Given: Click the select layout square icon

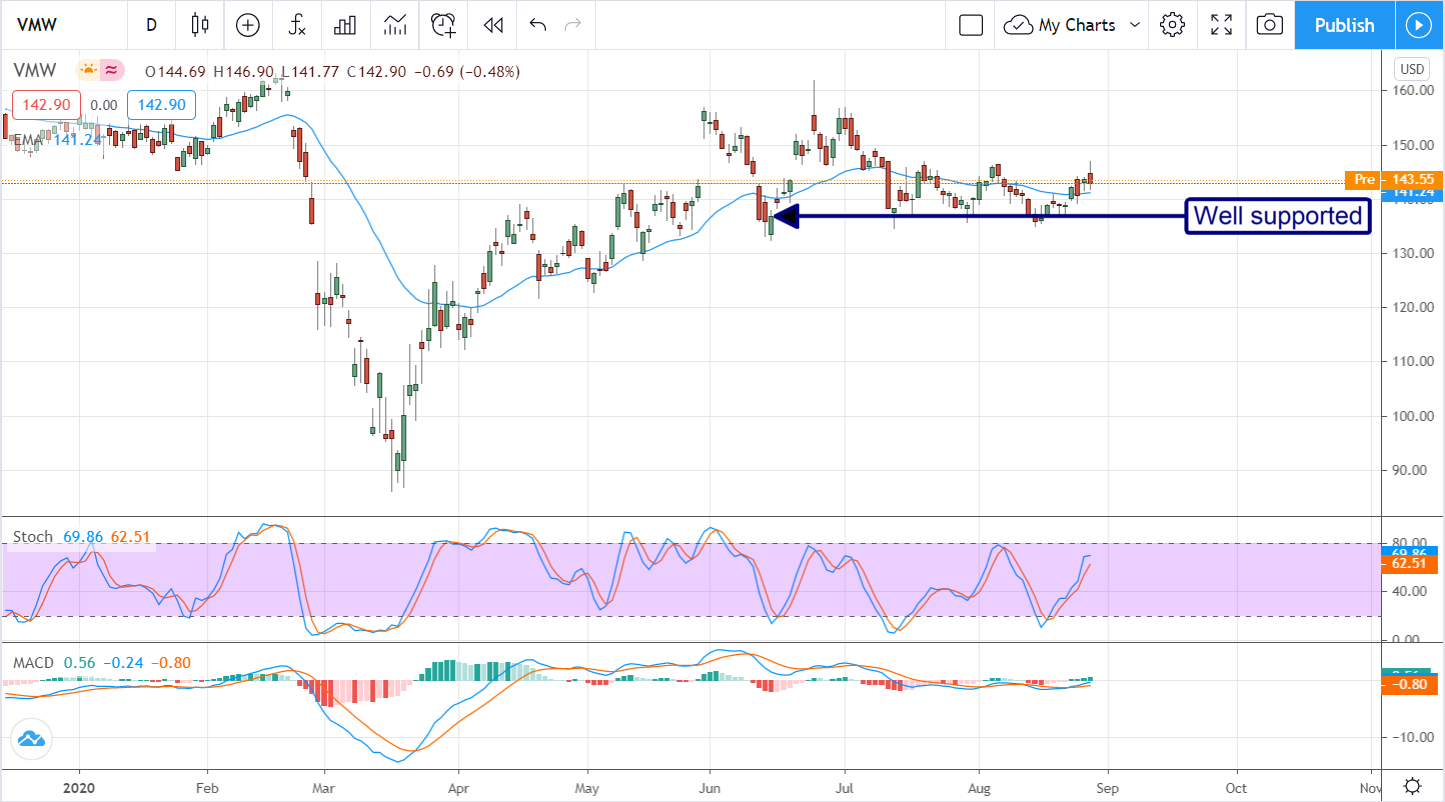Looking at the screenshot, I should click(x=971, y=25).
